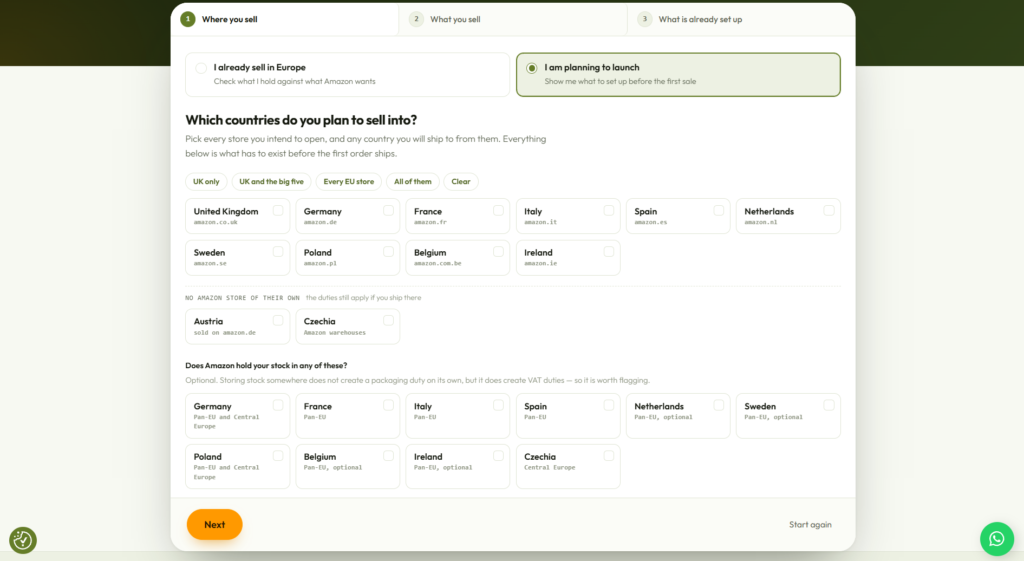The image size is (1024, 561).
Task: Tick Ireland Pan-EU optional stock
Action: point(458,466)
